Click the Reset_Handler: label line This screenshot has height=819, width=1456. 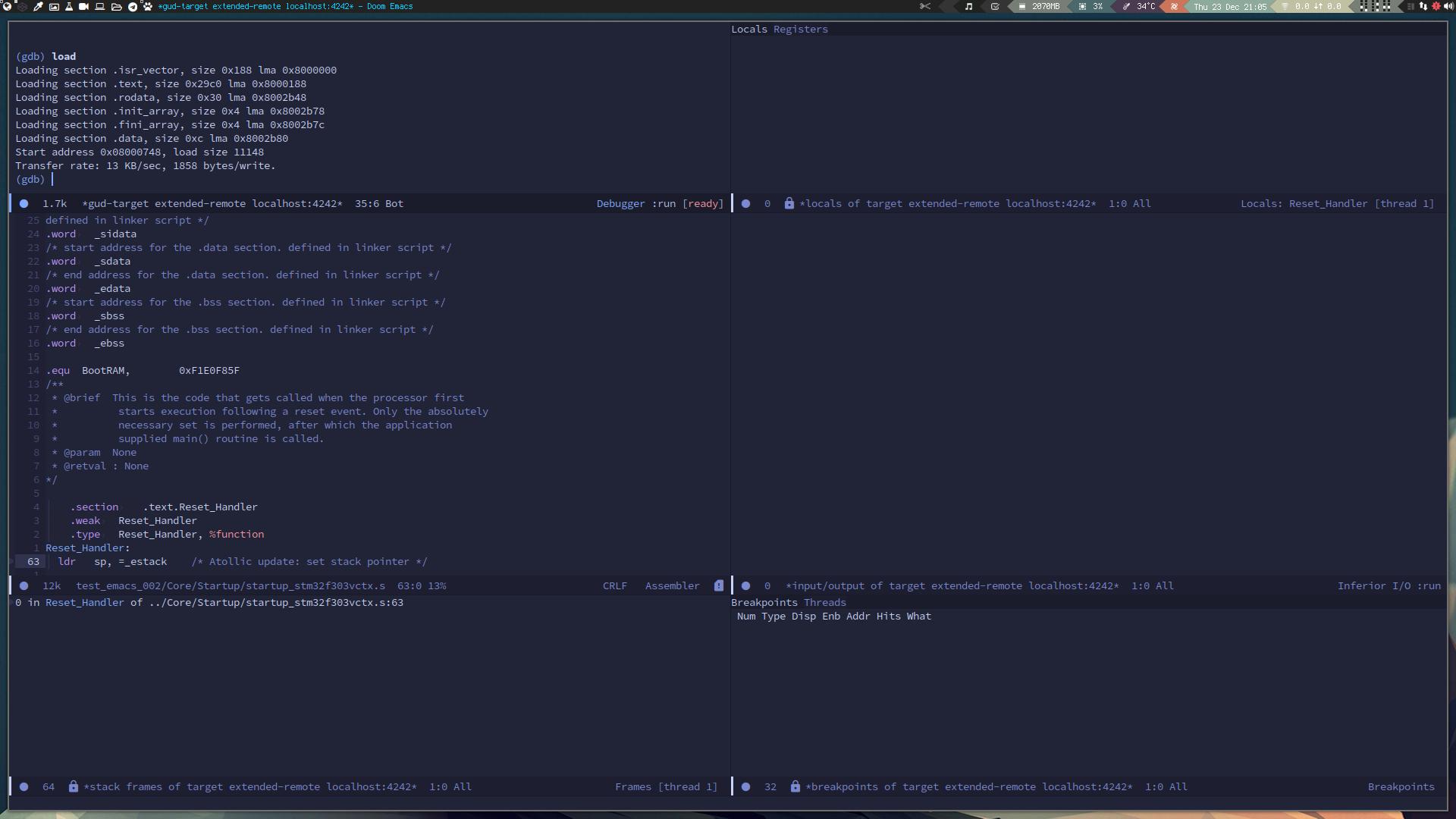[x=88, y=548]
